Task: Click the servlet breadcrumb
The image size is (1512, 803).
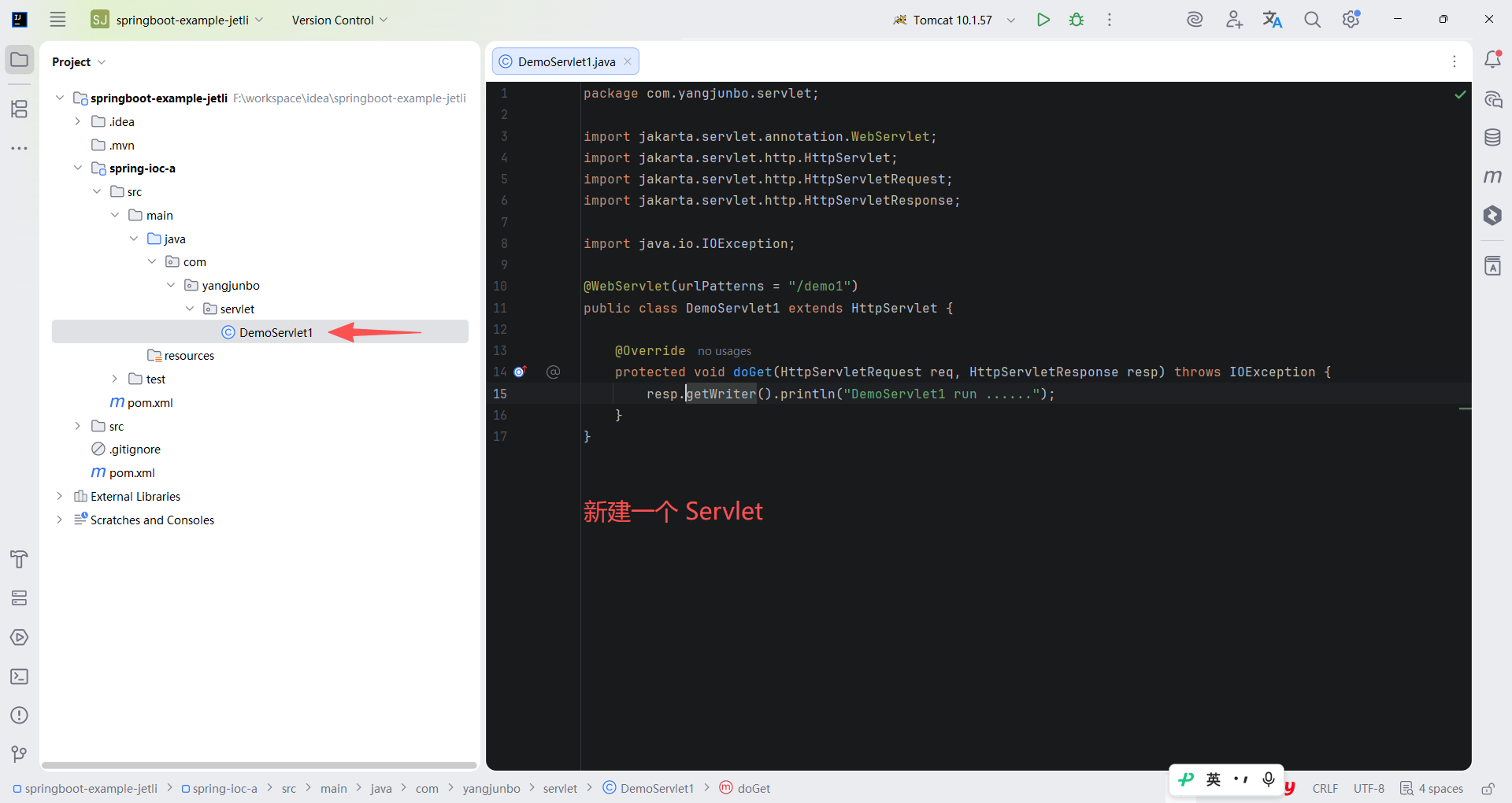Action: pyautogui.click(x=560, y=788)
